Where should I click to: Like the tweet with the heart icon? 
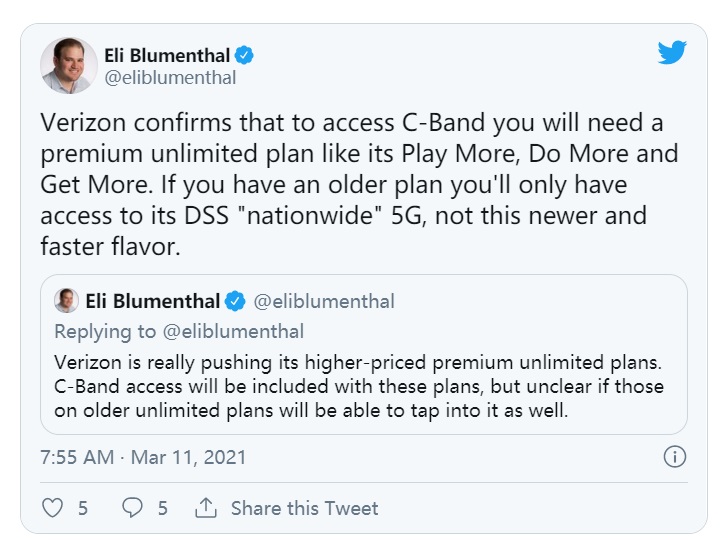pyautogui.click(x=52, y=508)
